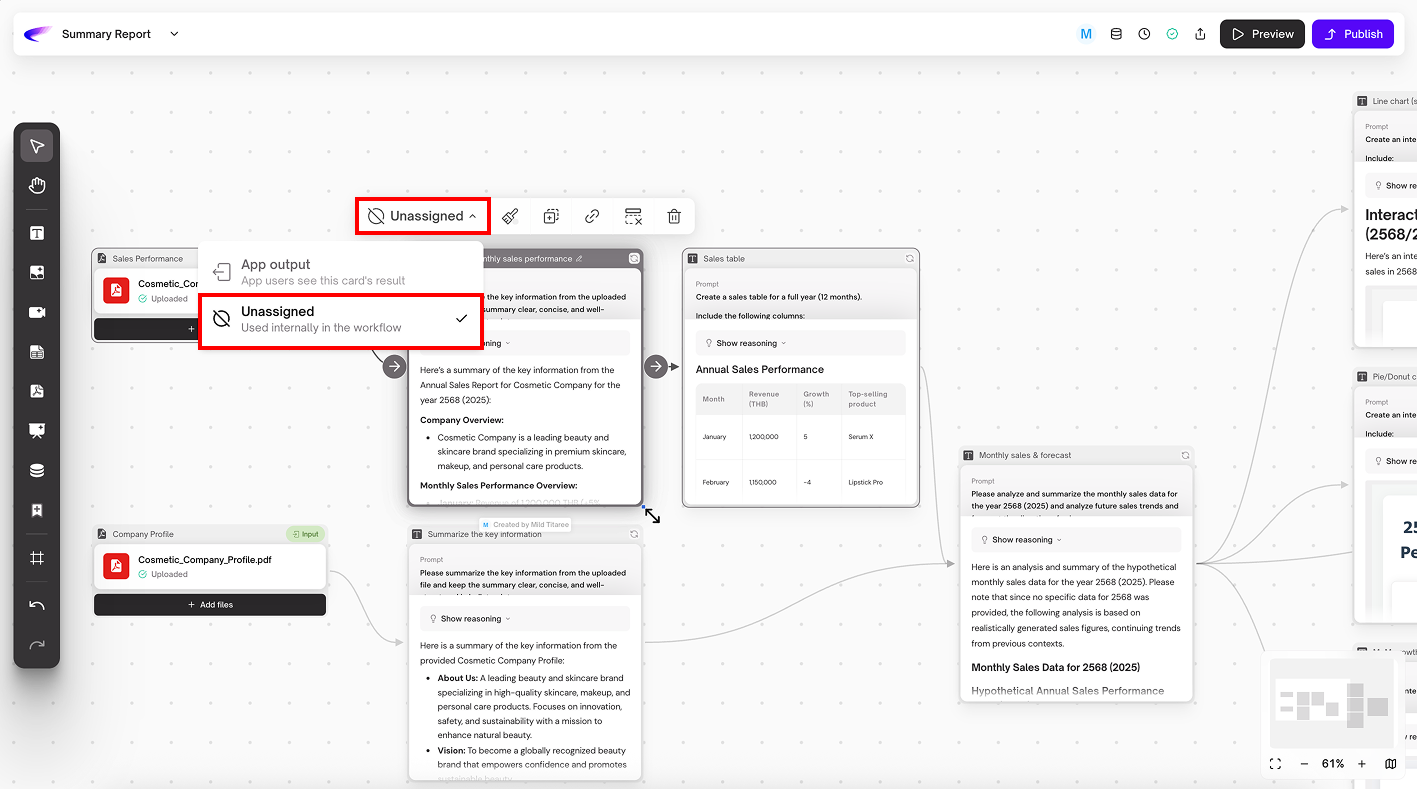This screenshot has height=789, width=1417.
Task: Collapse the Unassigned dropdown button
Action: (423, 216)
